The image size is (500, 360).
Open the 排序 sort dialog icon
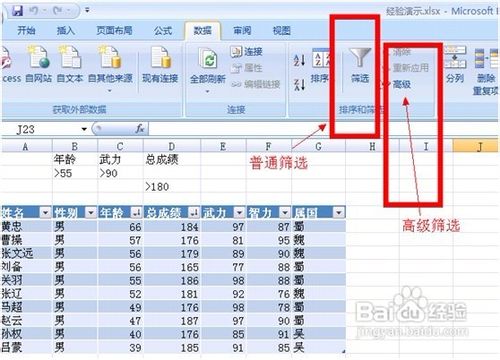coord(320,65)
